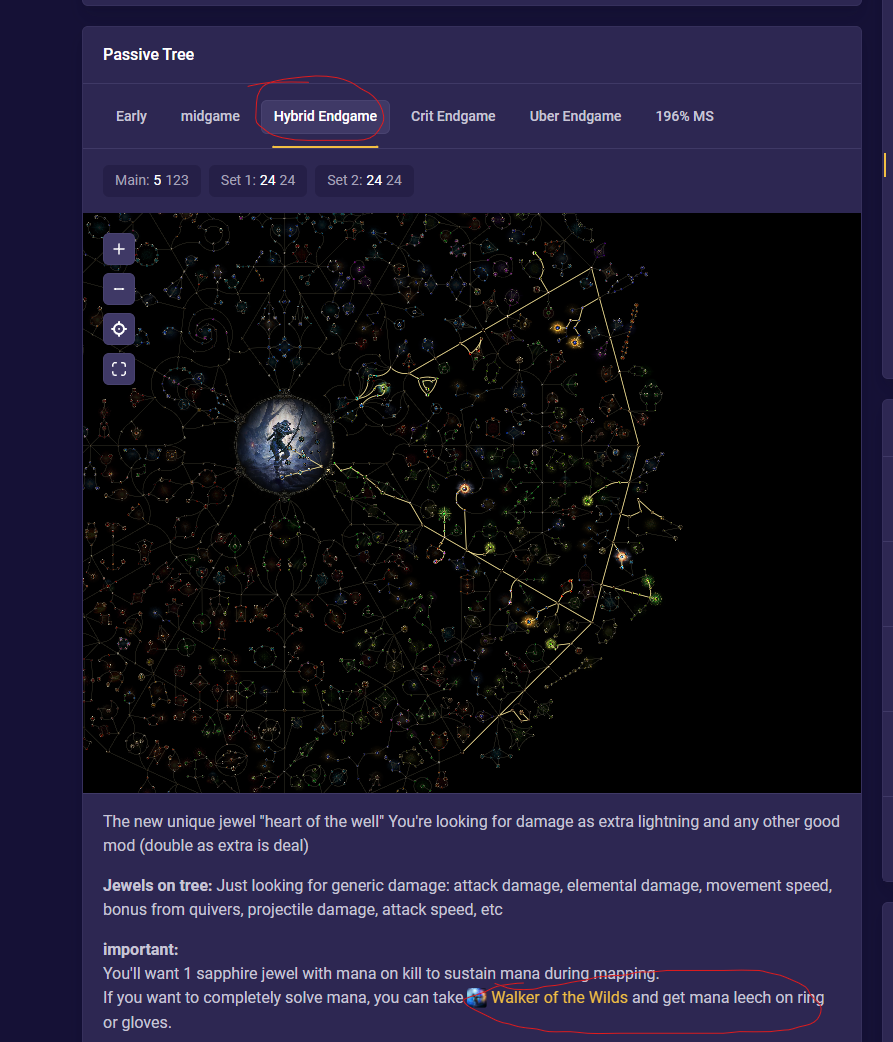
Task: Click the character portrait at tree center
Action: click(284, 444)
